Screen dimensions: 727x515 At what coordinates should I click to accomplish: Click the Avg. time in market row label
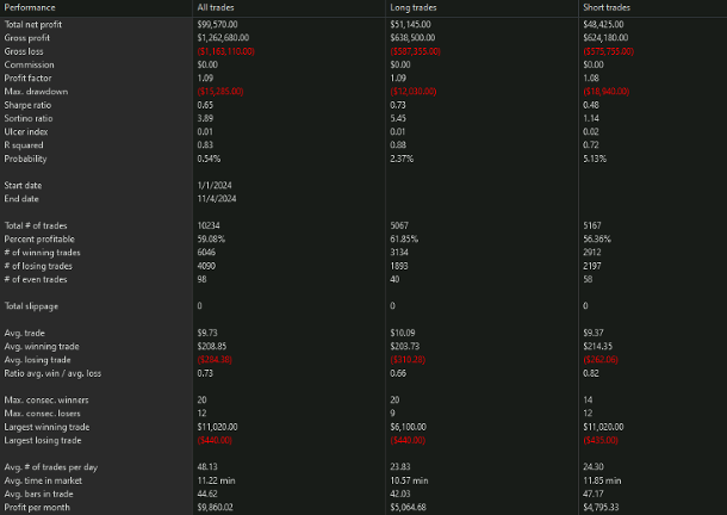pos(41,480)
